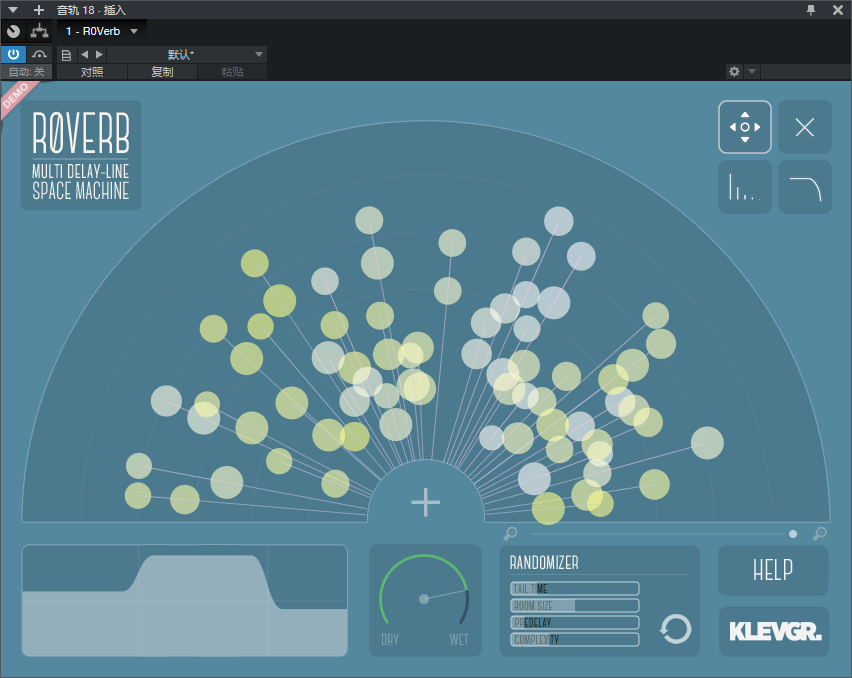This screenshot has width=852, height=678.
Task: Adjust the ROOM SIZE randomizer slider
Action: [574, 605]
